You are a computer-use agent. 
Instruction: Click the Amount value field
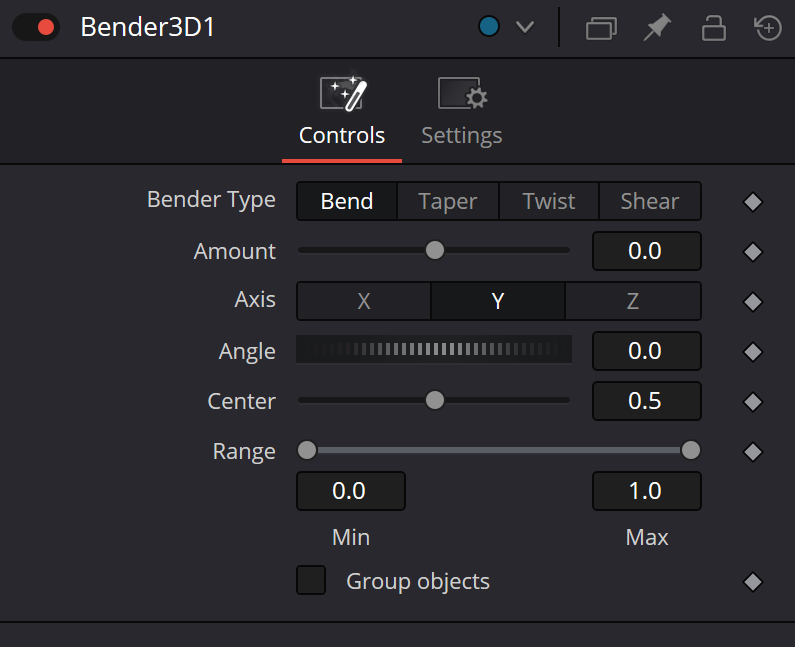646,251
